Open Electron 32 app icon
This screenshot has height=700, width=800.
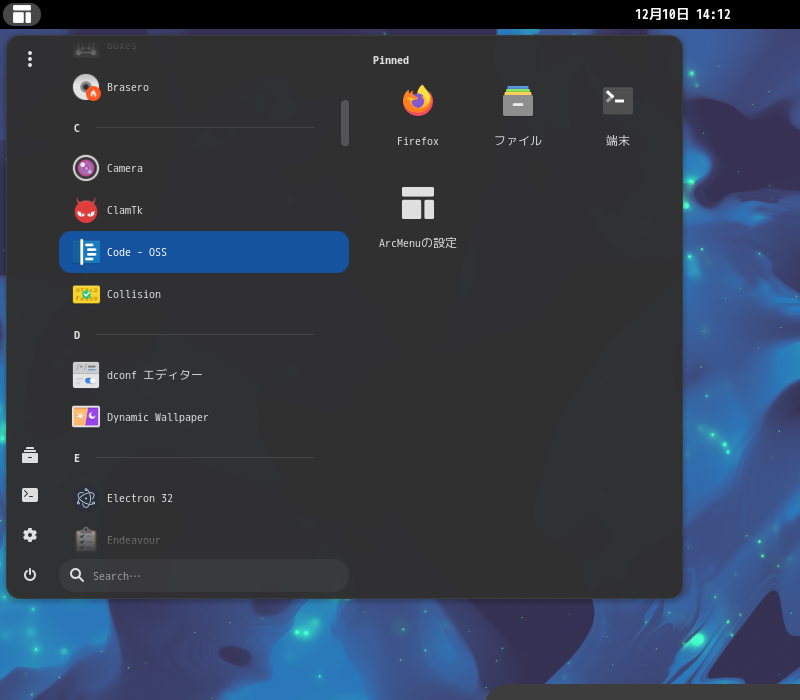(x=86, y=498)
